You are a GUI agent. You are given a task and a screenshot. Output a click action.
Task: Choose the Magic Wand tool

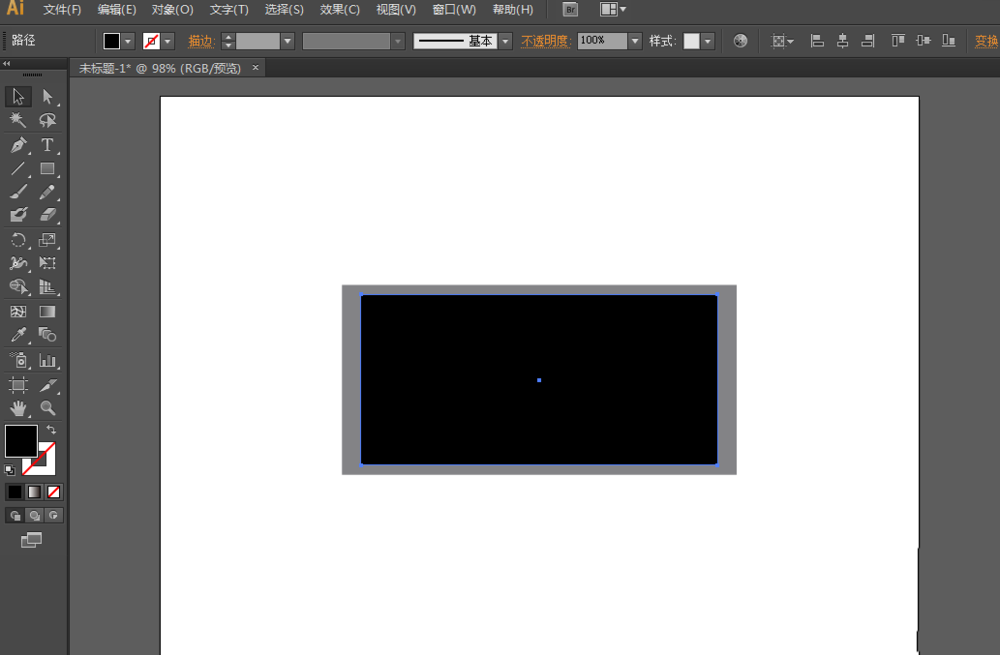18,120
